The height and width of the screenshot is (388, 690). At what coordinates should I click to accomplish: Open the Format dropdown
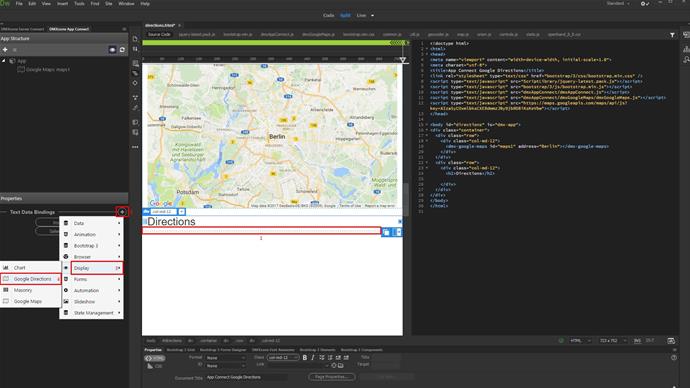225,358
